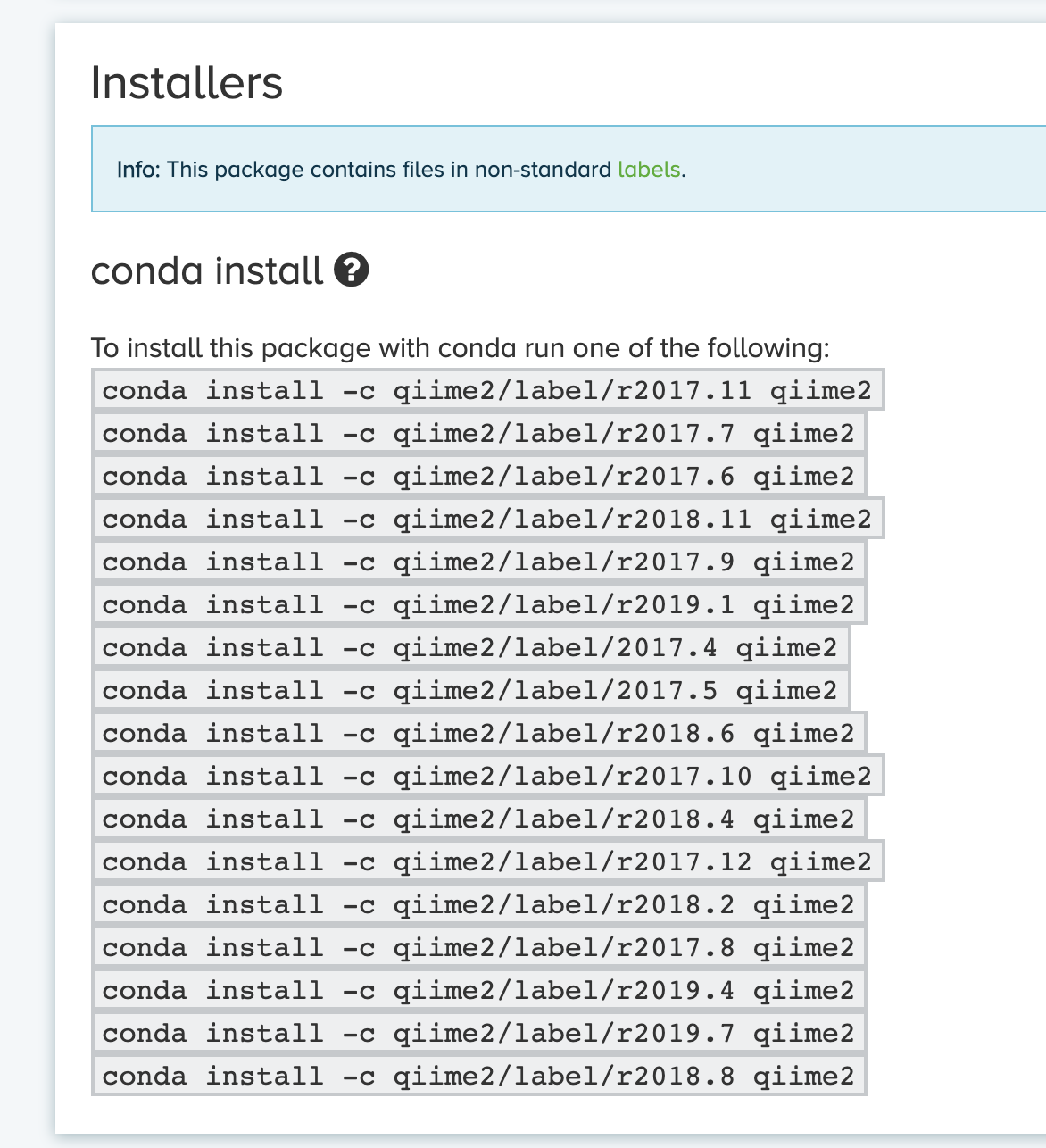
Task: Click the conda install r2018.4 command line
Action: click(x=478, y=819)
